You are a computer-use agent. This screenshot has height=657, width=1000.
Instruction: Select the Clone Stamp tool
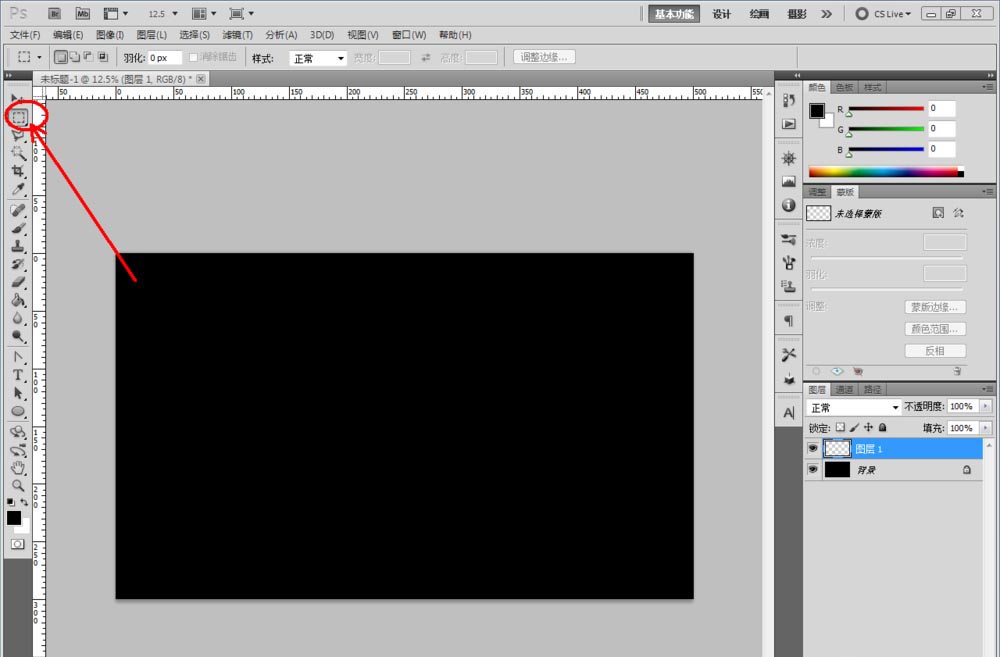[18, 246]
